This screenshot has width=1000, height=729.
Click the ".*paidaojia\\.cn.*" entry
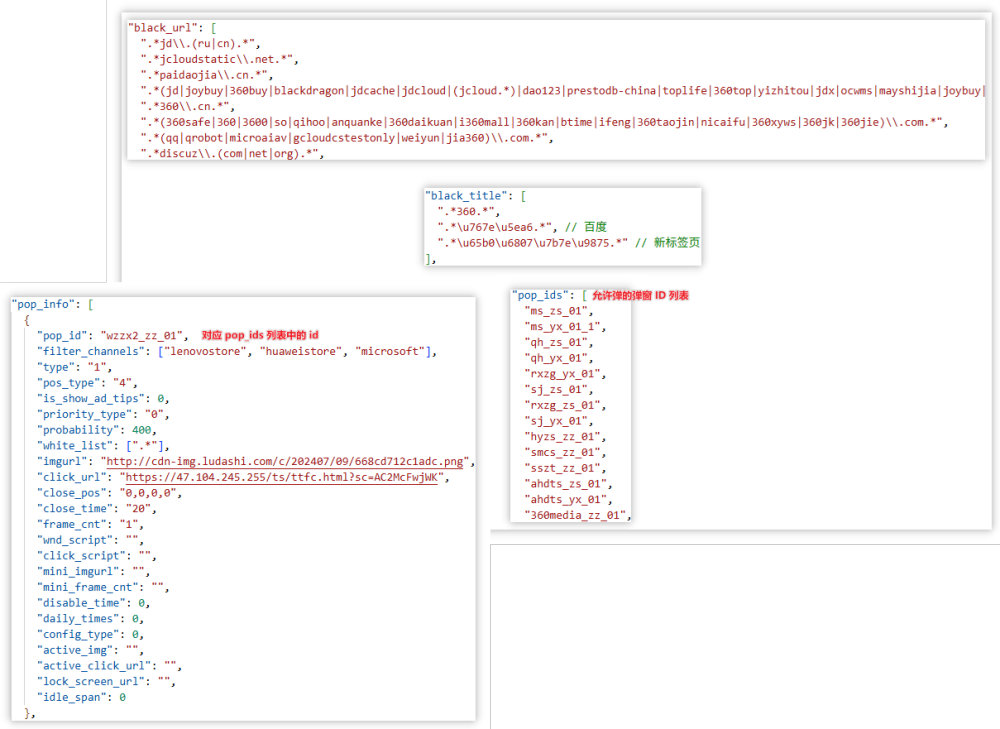(x=204, y=75)
